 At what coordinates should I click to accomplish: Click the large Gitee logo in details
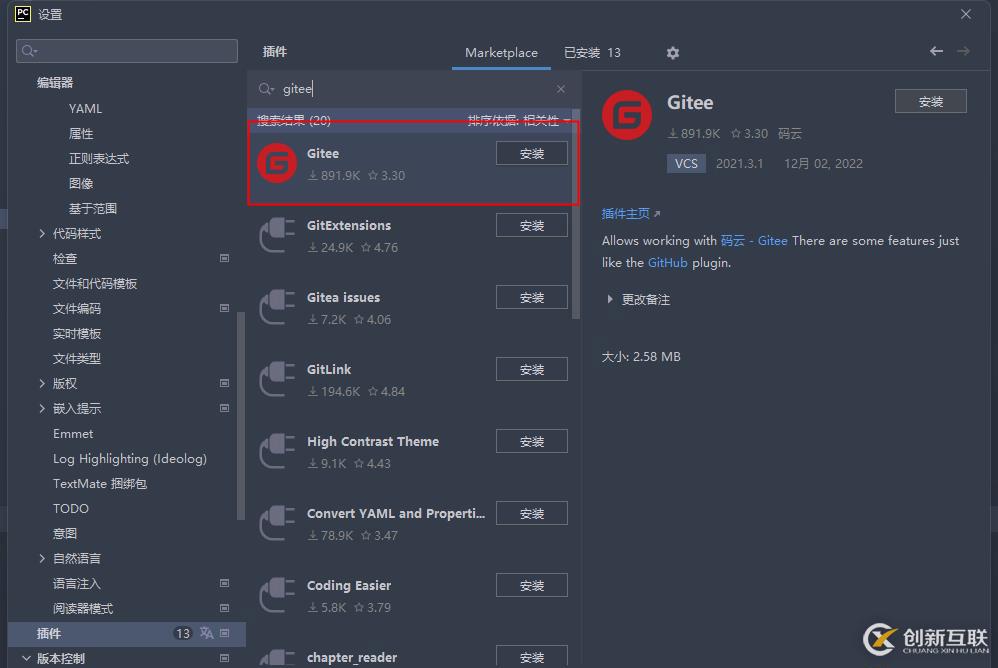pos(627,115)
